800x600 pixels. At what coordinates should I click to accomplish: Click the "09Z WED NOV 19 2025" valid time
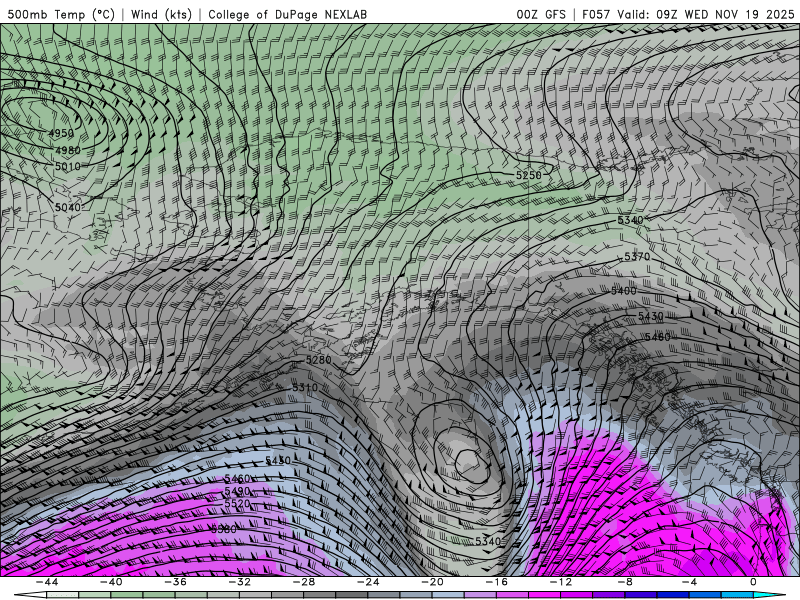726,14
